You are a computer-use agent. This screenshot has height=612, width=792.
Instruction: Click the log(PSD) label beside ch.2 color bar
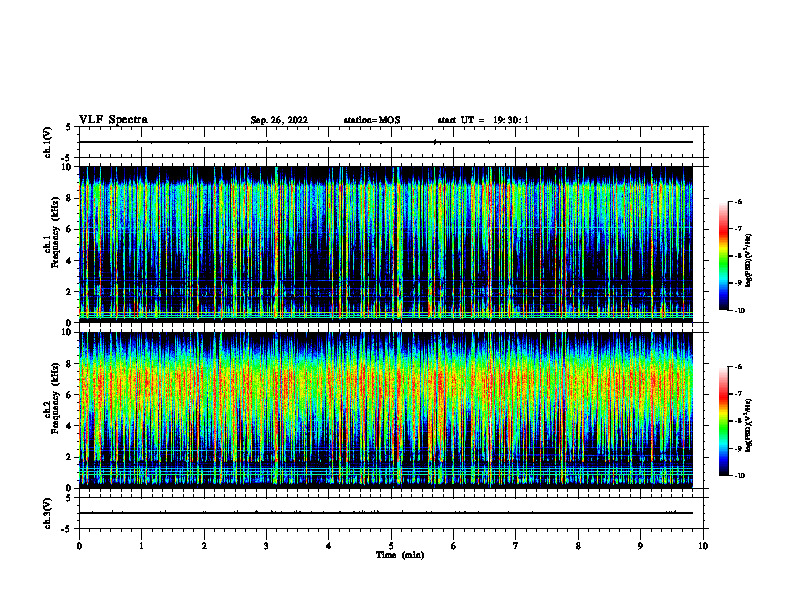tap(749, 425)
